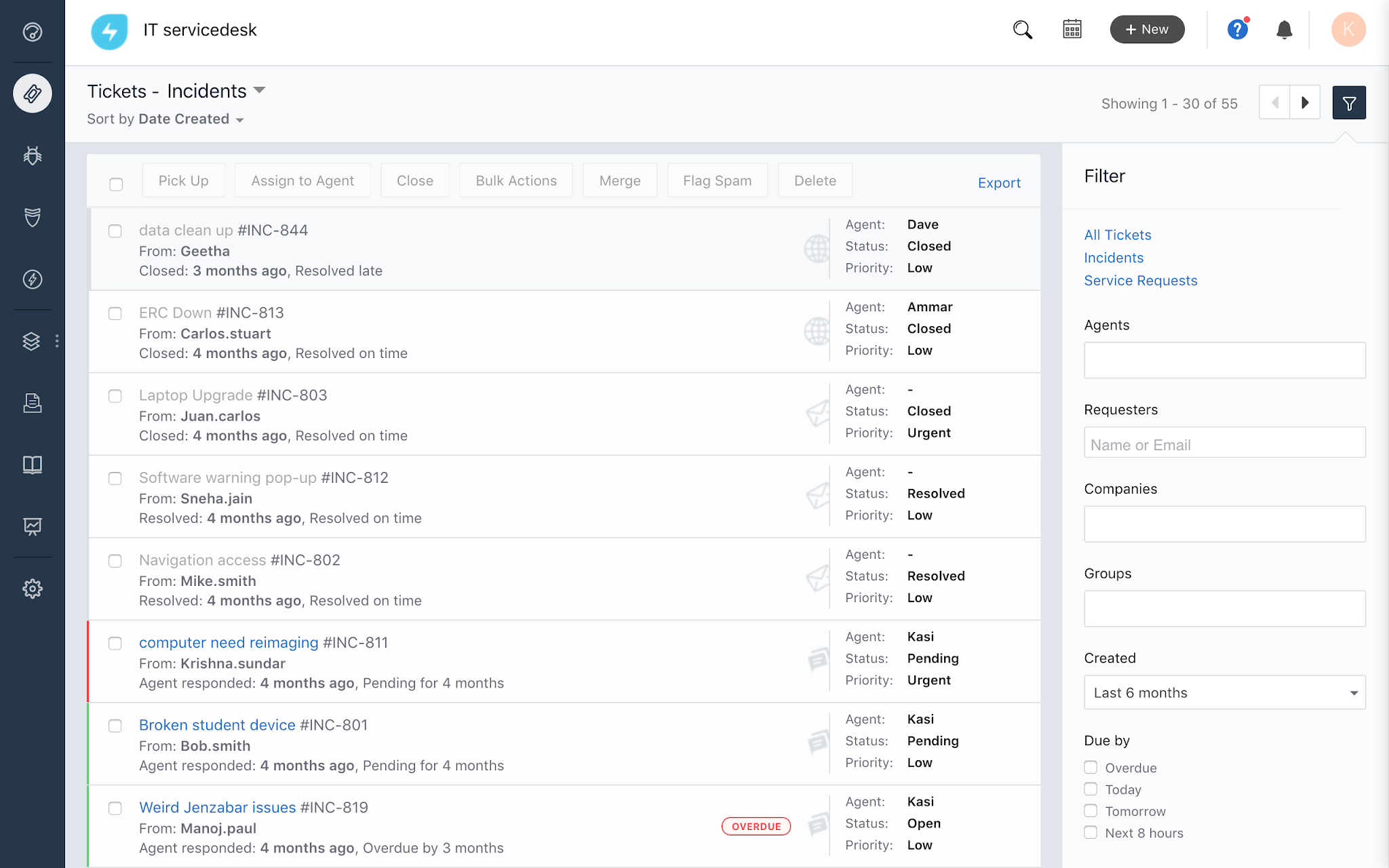Open the Solutions book icon in sidebar
1389x868 pixels.
pos(32,465)
